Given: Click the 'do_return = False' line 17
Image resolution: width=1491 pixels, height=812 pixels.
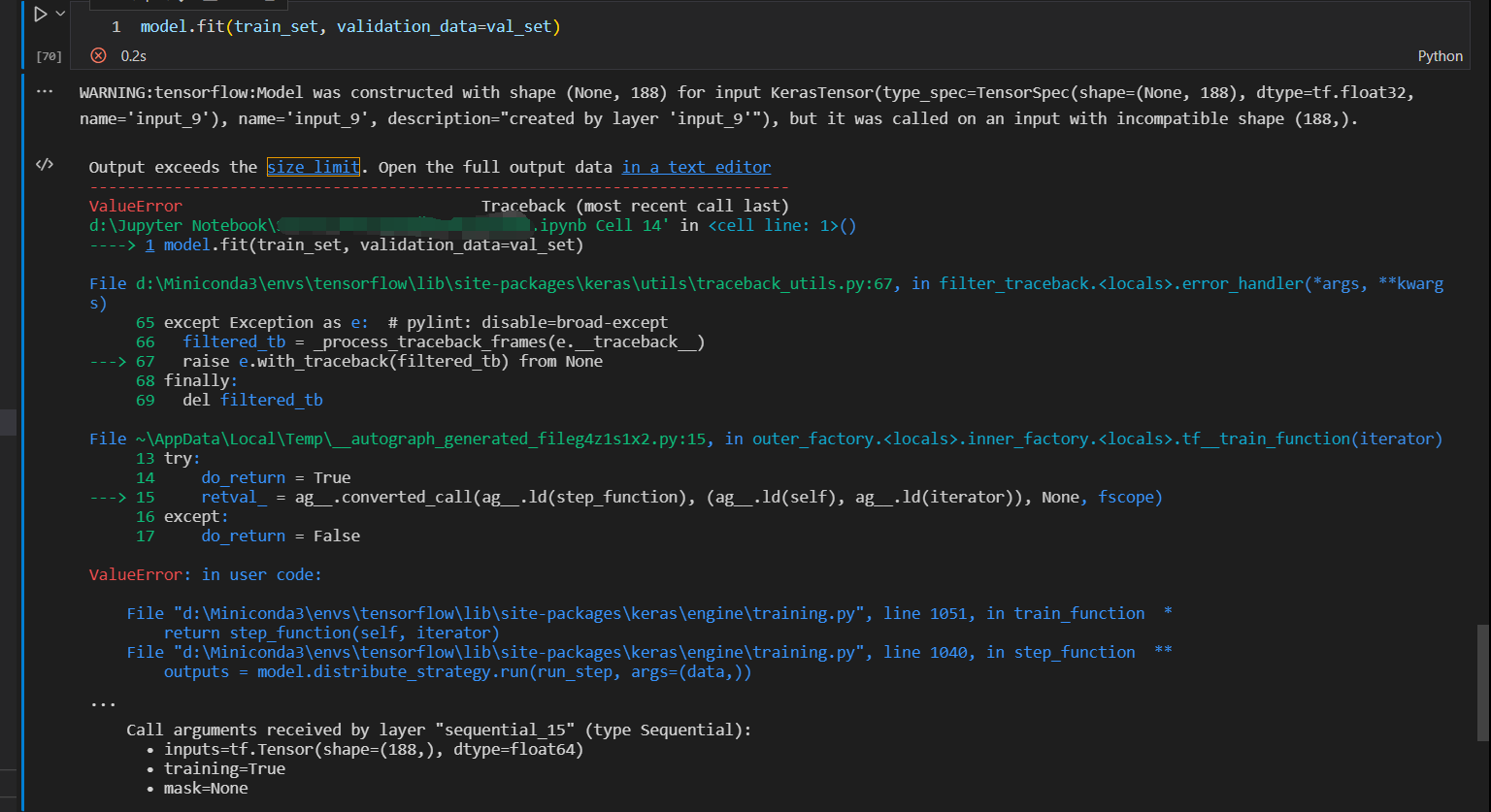Looking at the screenshot, I should coord(281,536).
